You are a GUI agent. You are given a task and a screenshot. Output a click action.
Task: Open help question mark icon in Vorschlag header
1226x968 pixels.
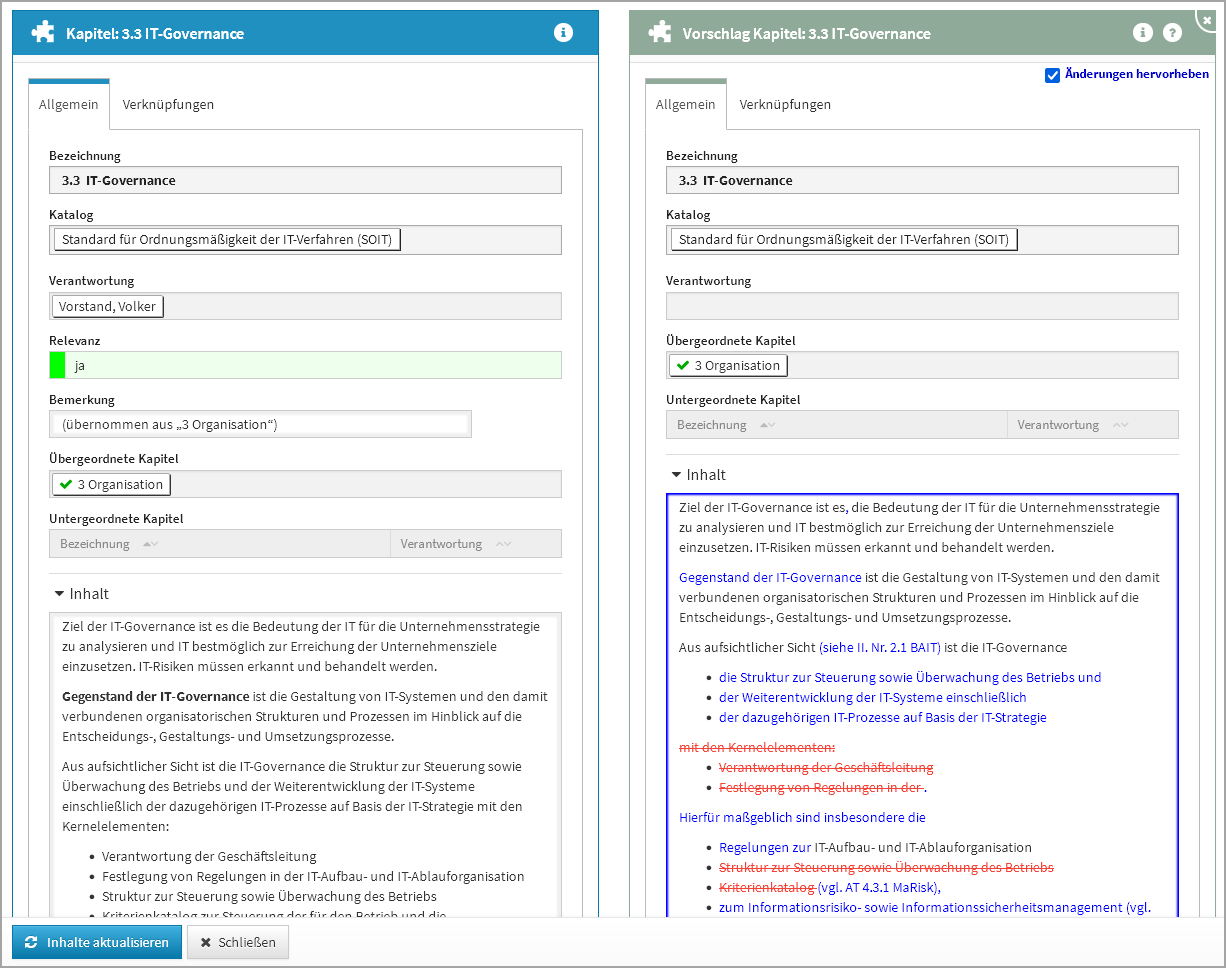(x=1172, y=33)
